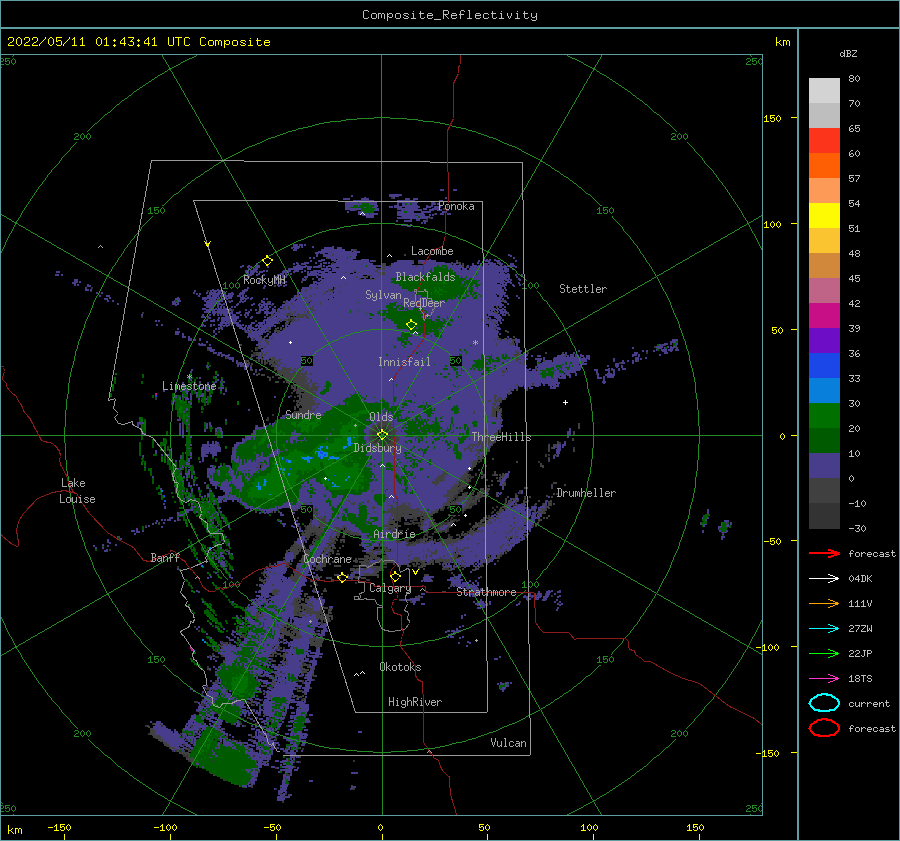Click the Vulcan city label
This screenshot has width=900, height=841.
pos(509,743)
